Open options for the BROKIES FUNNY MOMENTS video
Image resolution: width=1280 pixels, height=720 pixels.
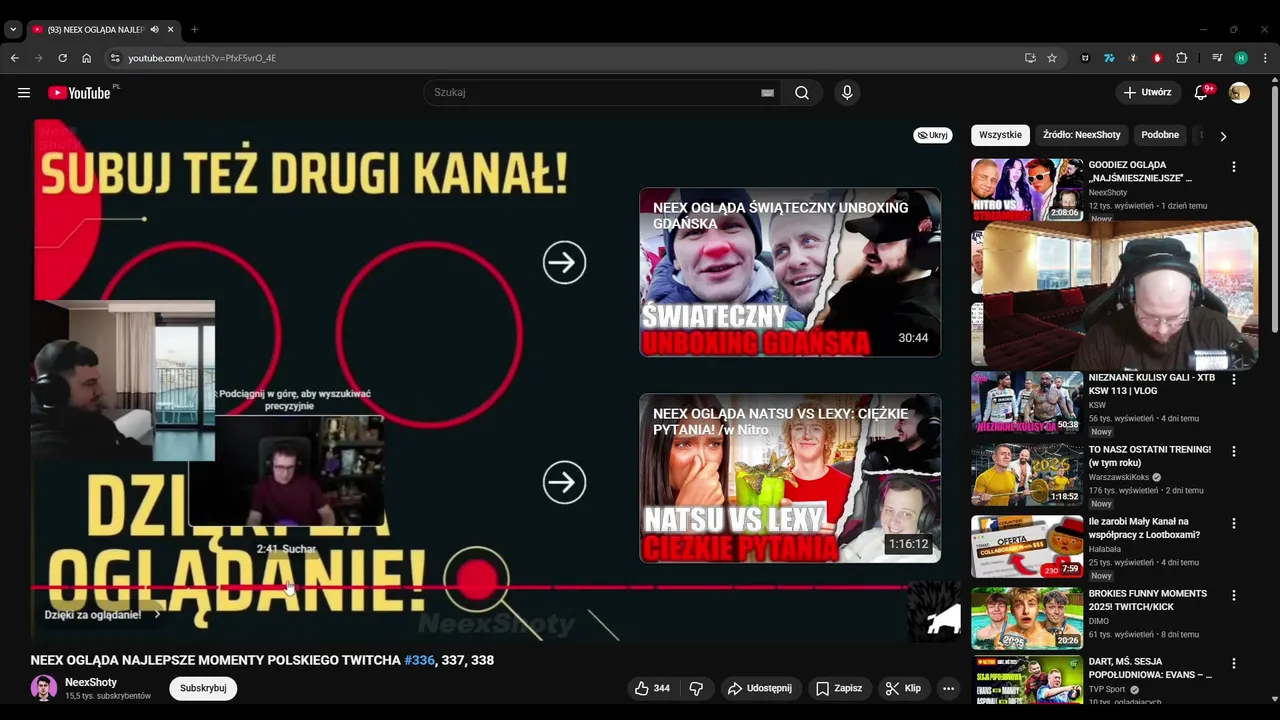pyautogui.click(x=1233, y=595)
